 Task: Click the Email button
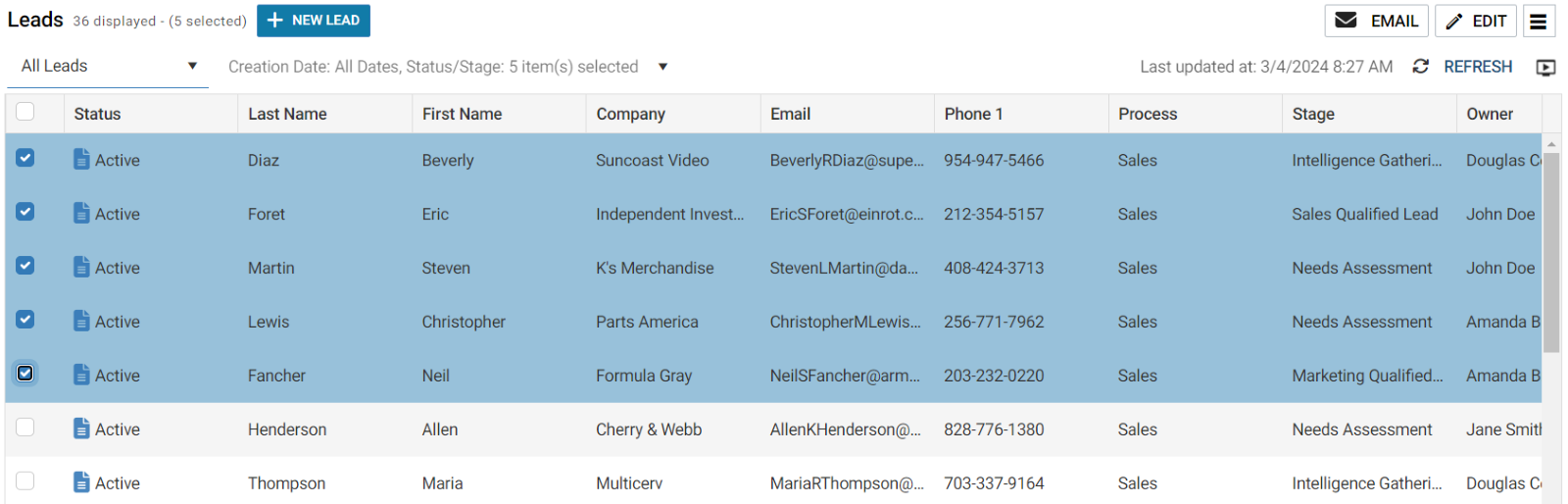pos(1377,21)
